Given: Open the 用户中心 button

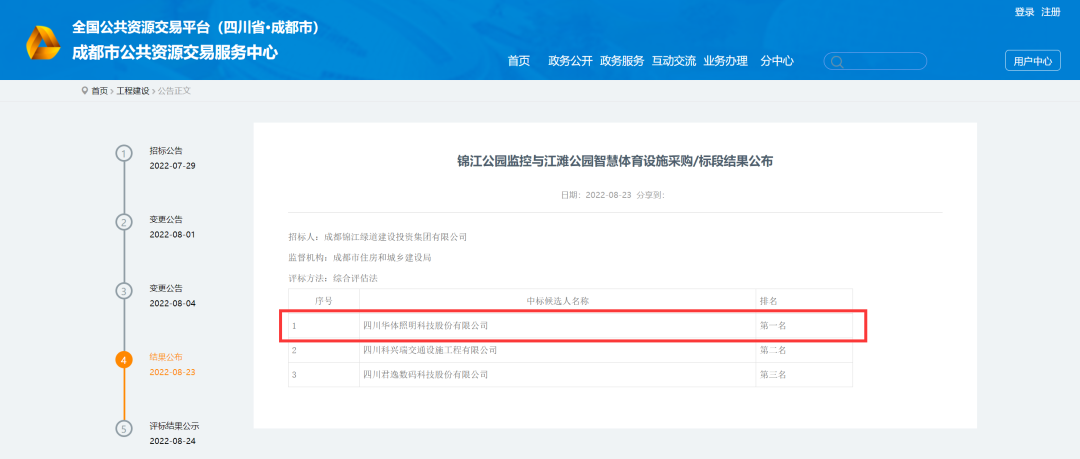Looking at the screenshot, I should tap(1032, 61).
